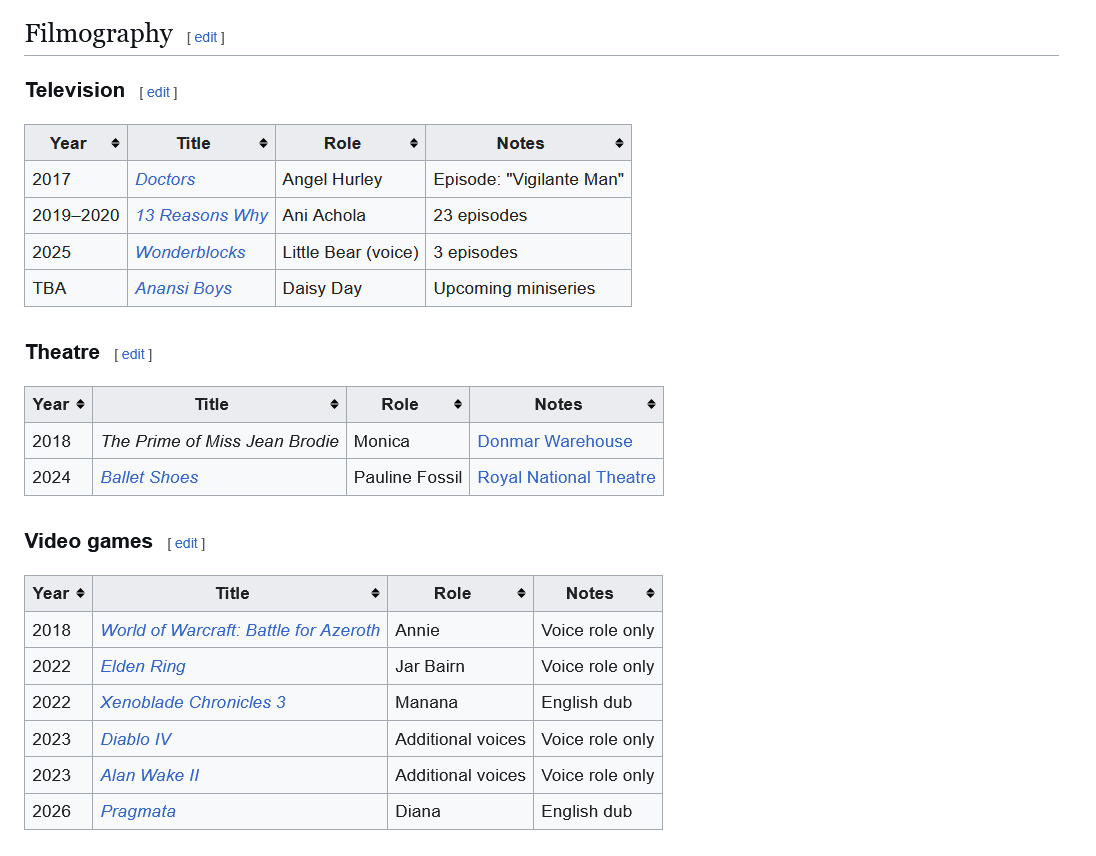Screen dimensions: 1096x856
Task: Click the Pauline Fossil role cell
Action: pyautogui.click(x=408, y=477)
